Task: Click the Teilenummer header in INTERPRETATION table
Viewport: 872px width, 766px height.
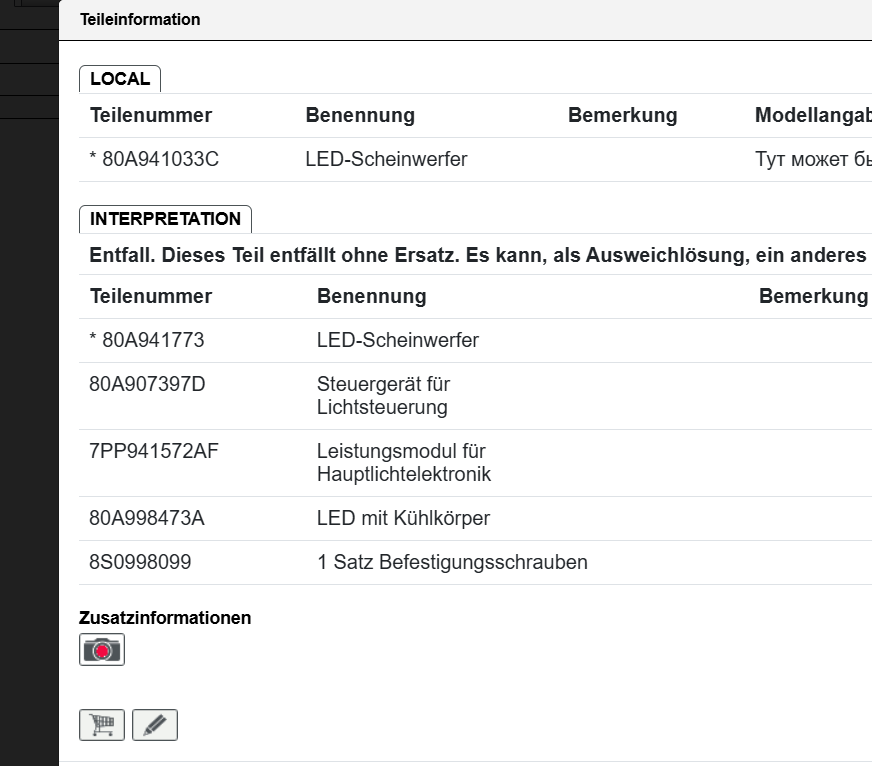Action: coord(151,296)
